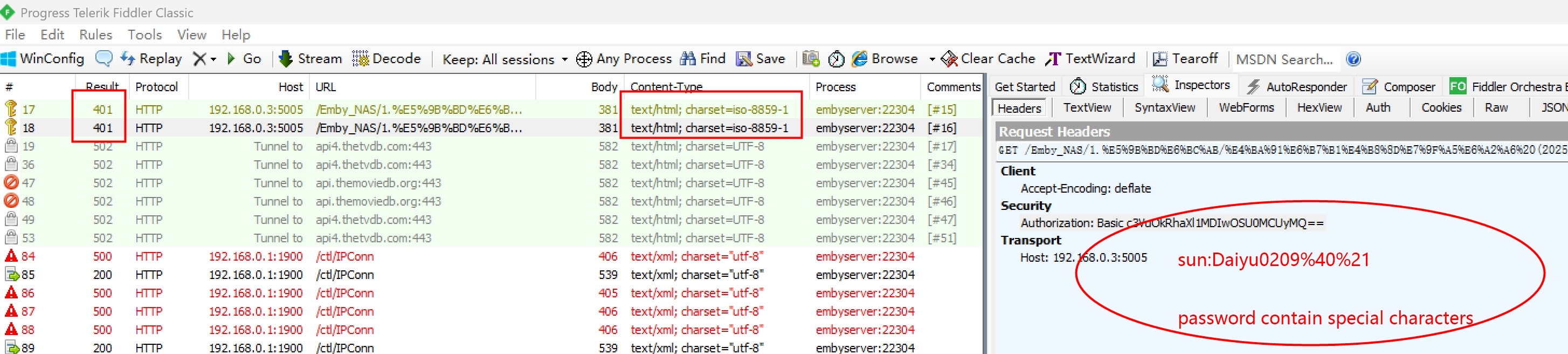Sort sessions by Body column header

579,87
